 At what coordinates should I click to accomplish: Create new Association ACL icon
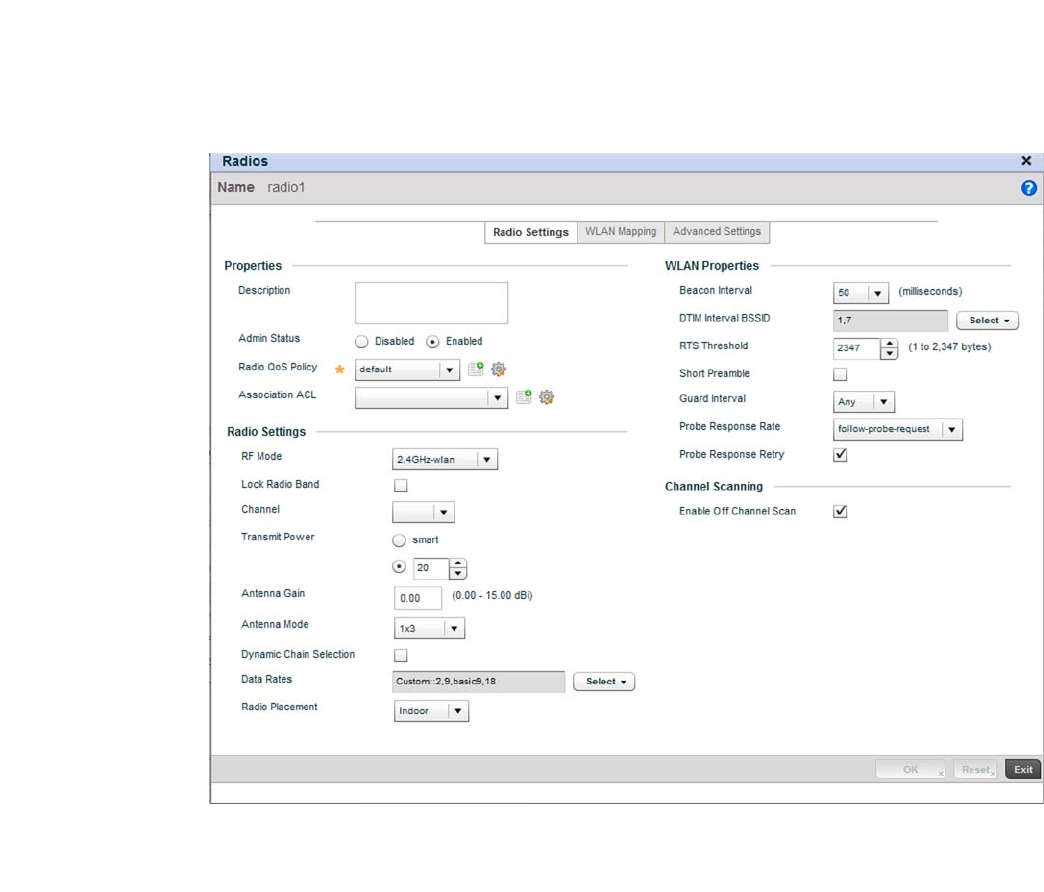click(524, 397)
